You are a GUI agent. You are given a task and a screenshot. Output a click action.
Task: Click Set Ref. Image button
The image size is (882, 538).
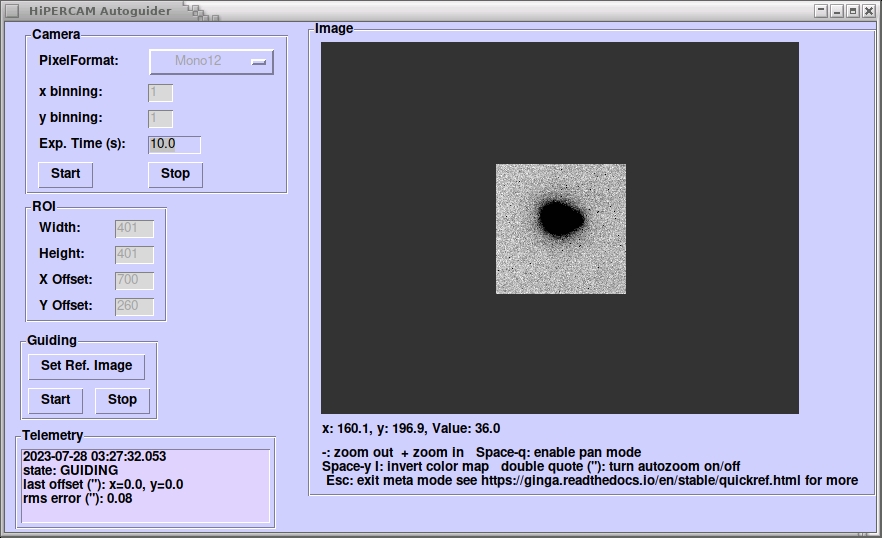[87, 367]
